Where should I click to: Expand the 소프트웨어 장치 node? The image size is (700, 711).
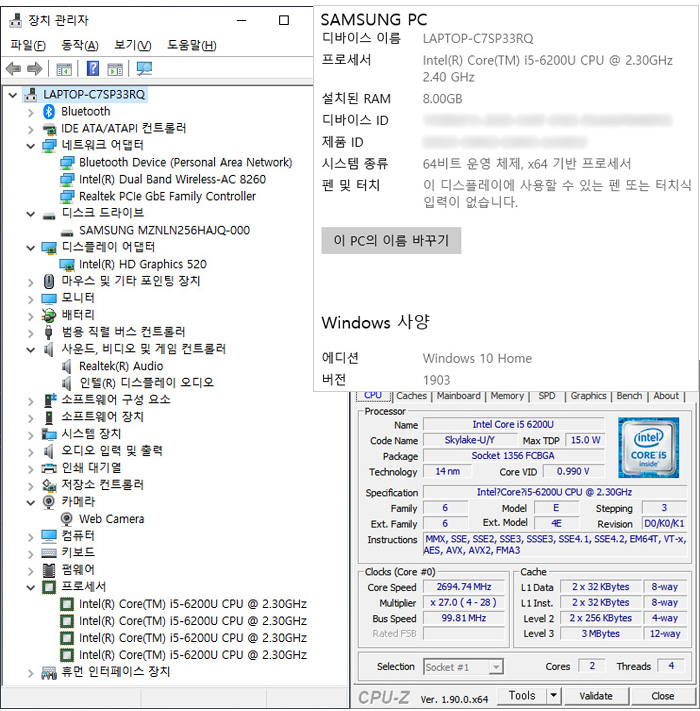30,418
